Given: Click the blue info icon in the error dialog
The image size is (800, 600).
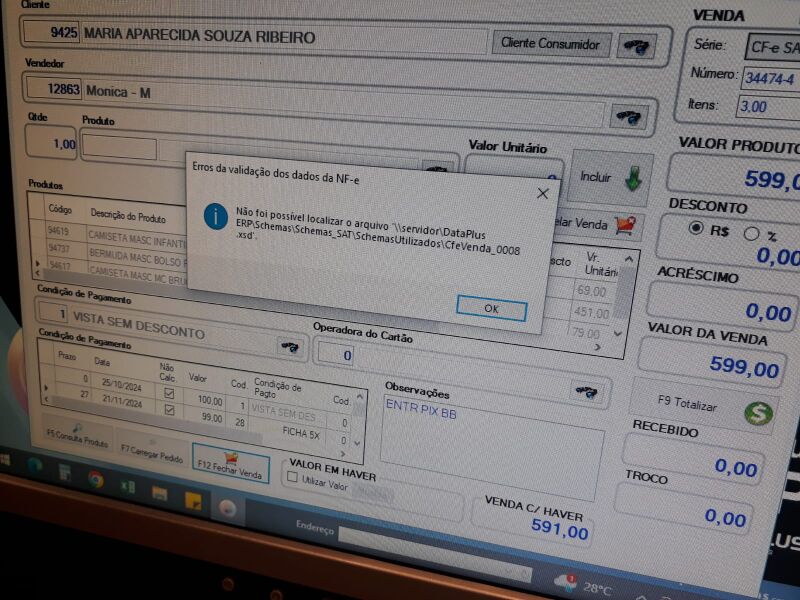Looking at the screenshot, I should pos(216,216).
